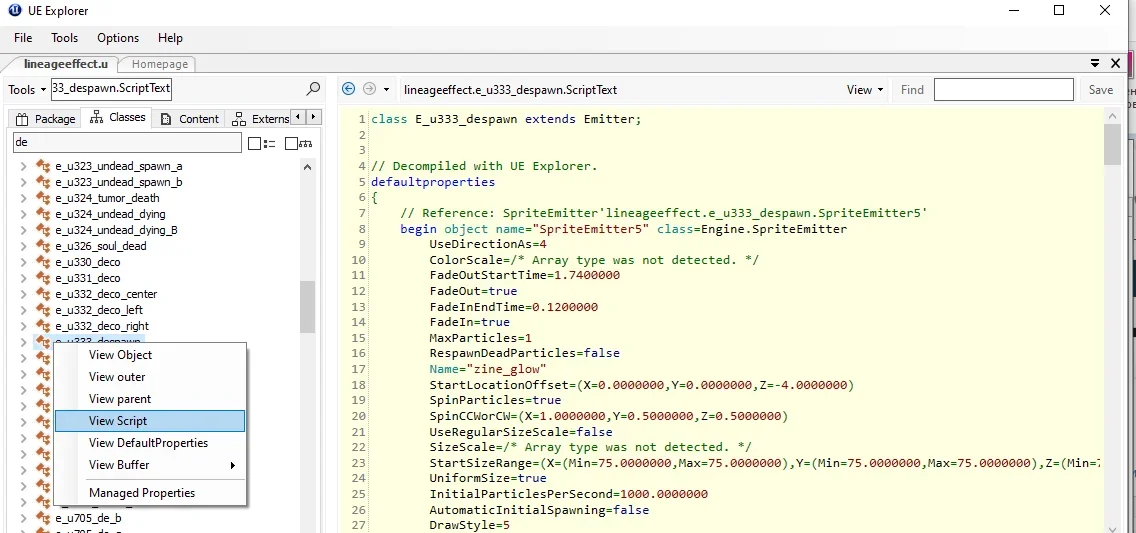Click the class icon of e_u324_tumor_death
Screen dimensions: 1136x533
[43, 198]
